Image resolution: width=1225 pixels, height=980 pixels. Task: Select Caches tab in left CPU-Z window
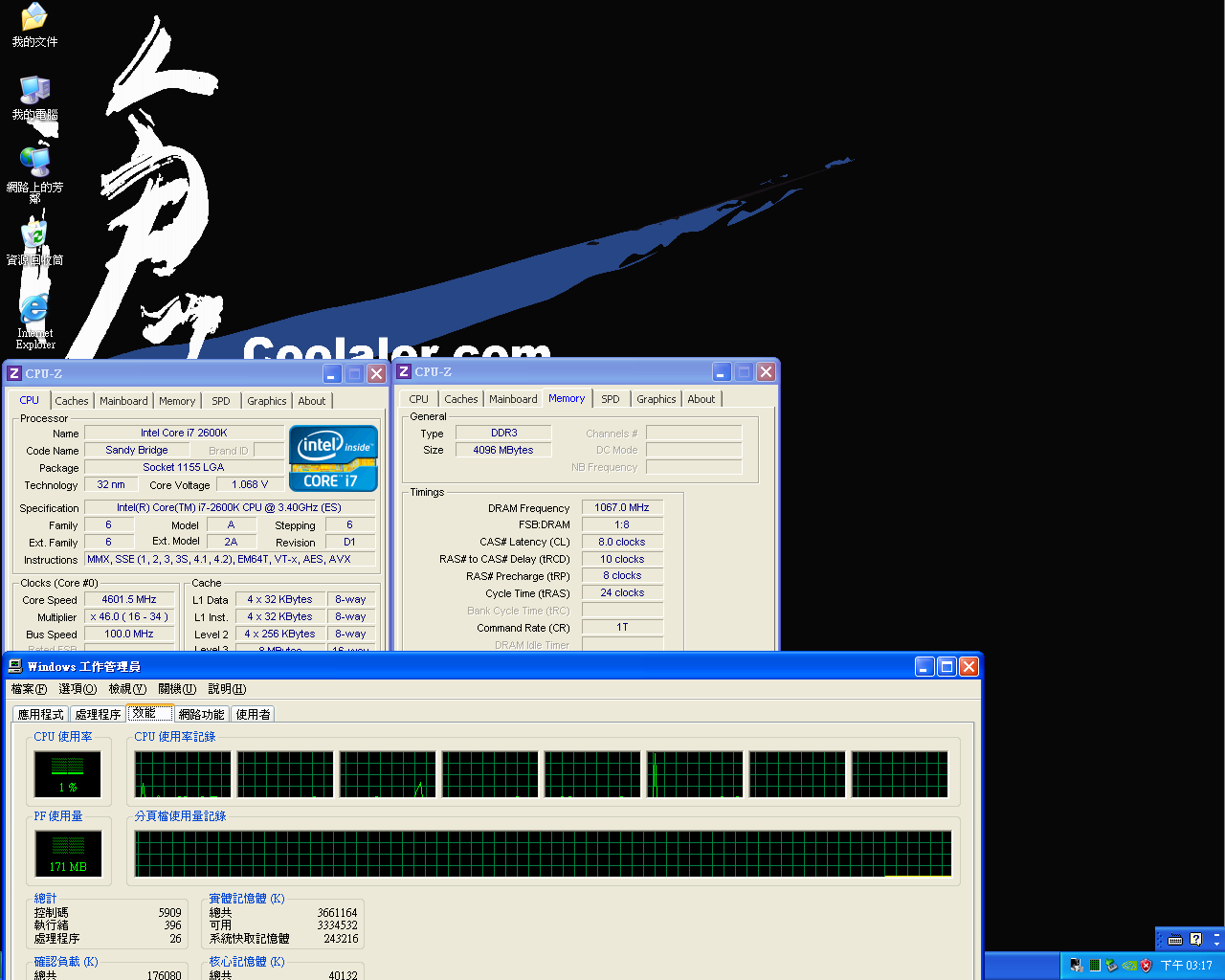click(x=72, y=401)
